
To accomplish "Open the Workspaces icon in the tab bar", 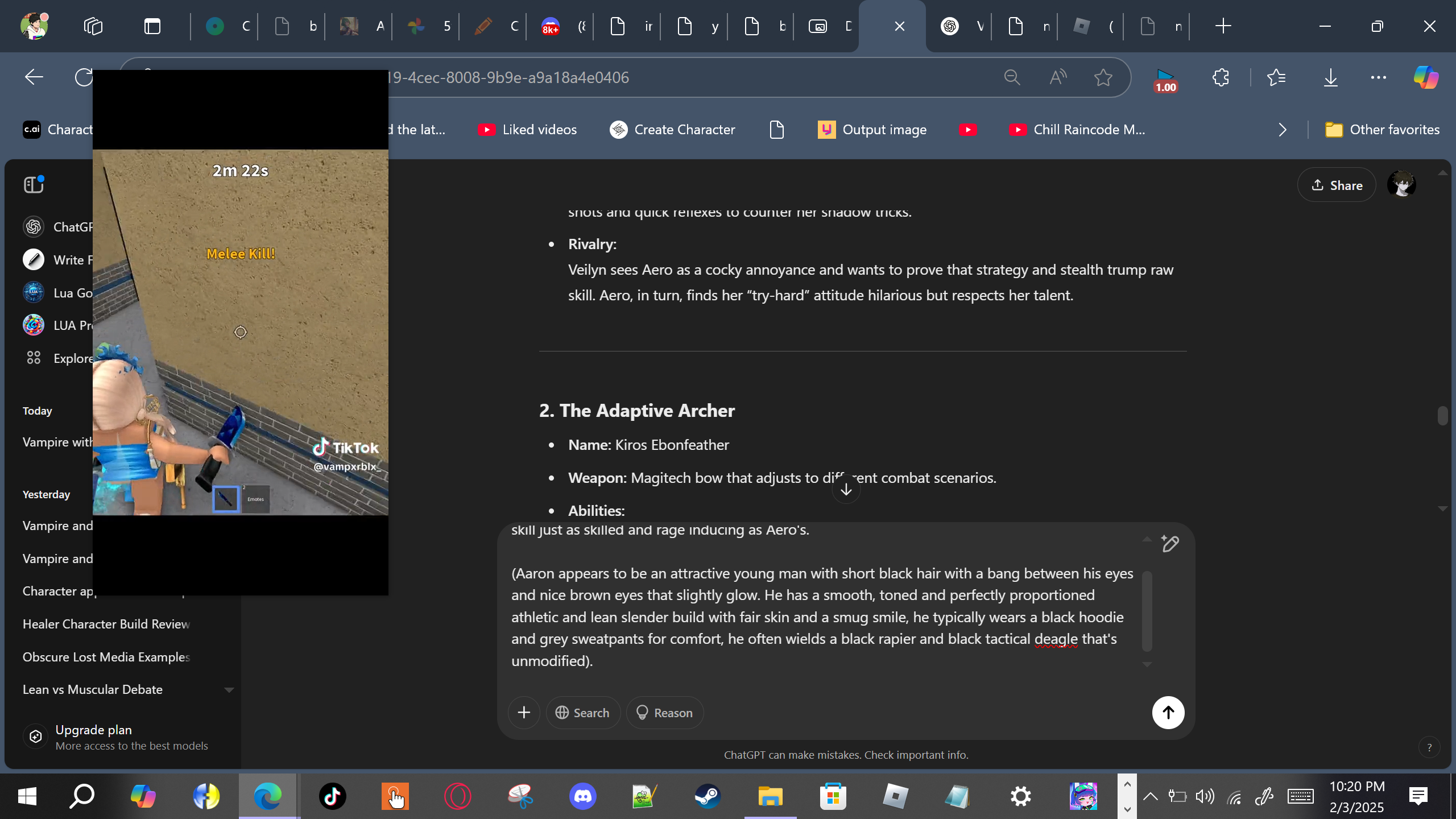I will 93,26.
